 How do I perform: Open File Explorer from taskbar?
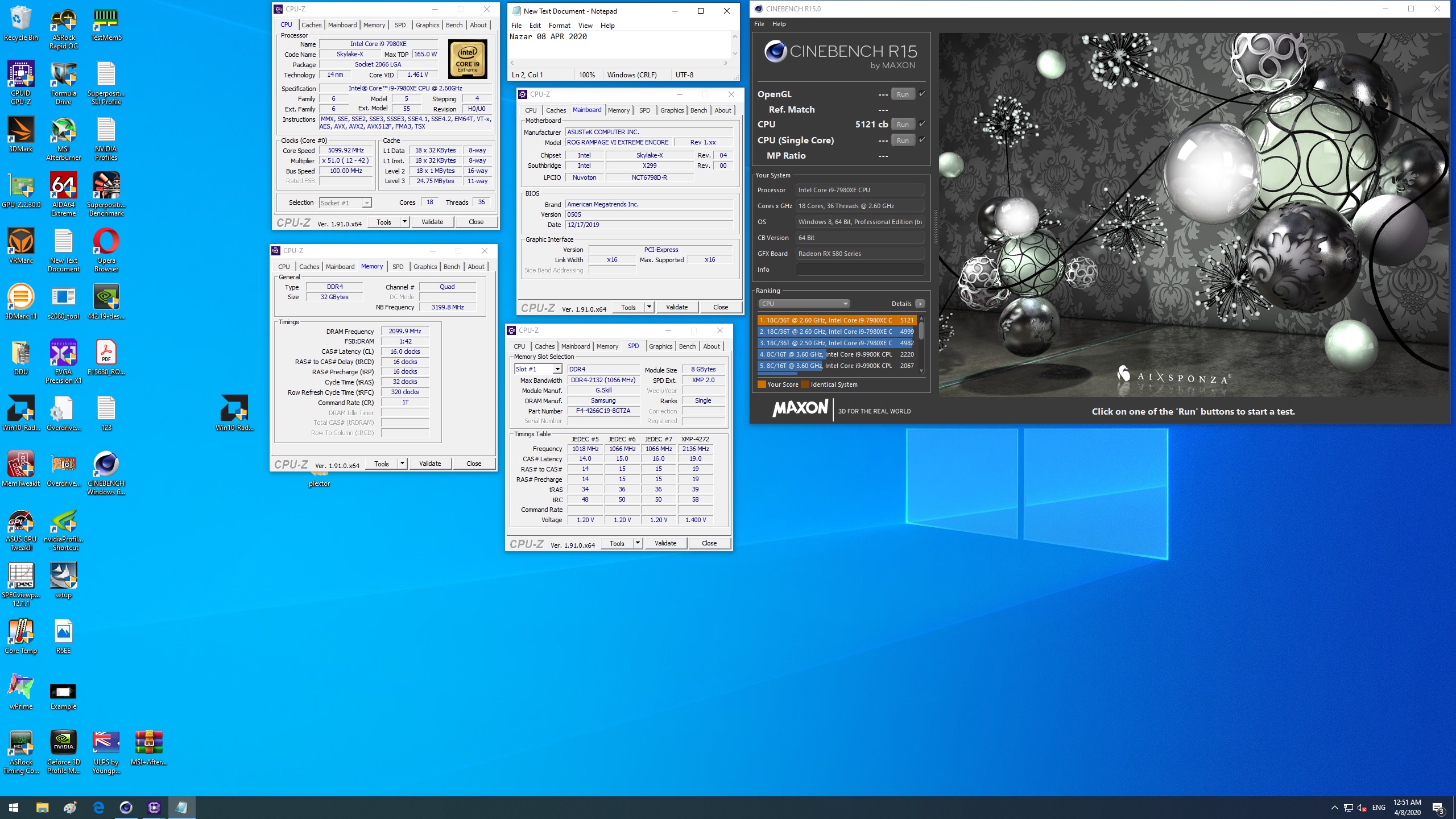[42, 807]
